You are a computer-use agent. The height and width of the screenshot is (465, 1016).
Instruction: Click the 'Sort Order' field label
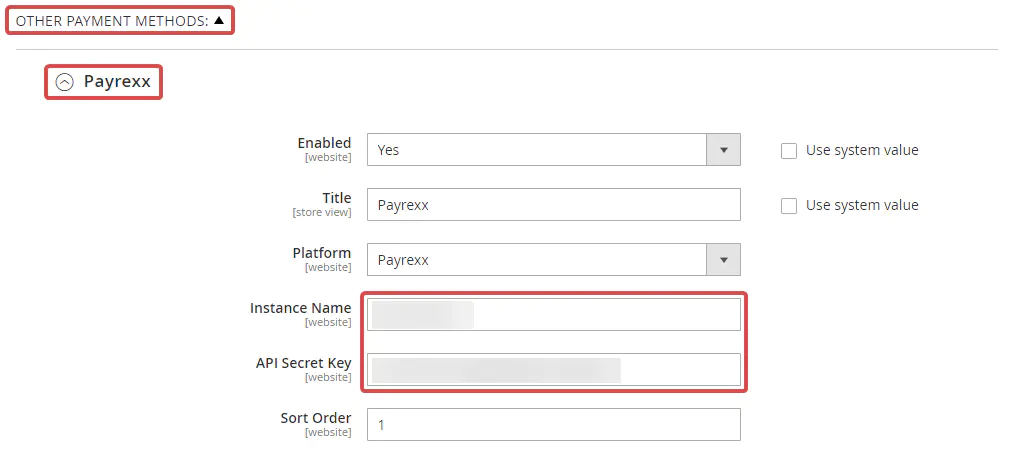click(315, 418)
